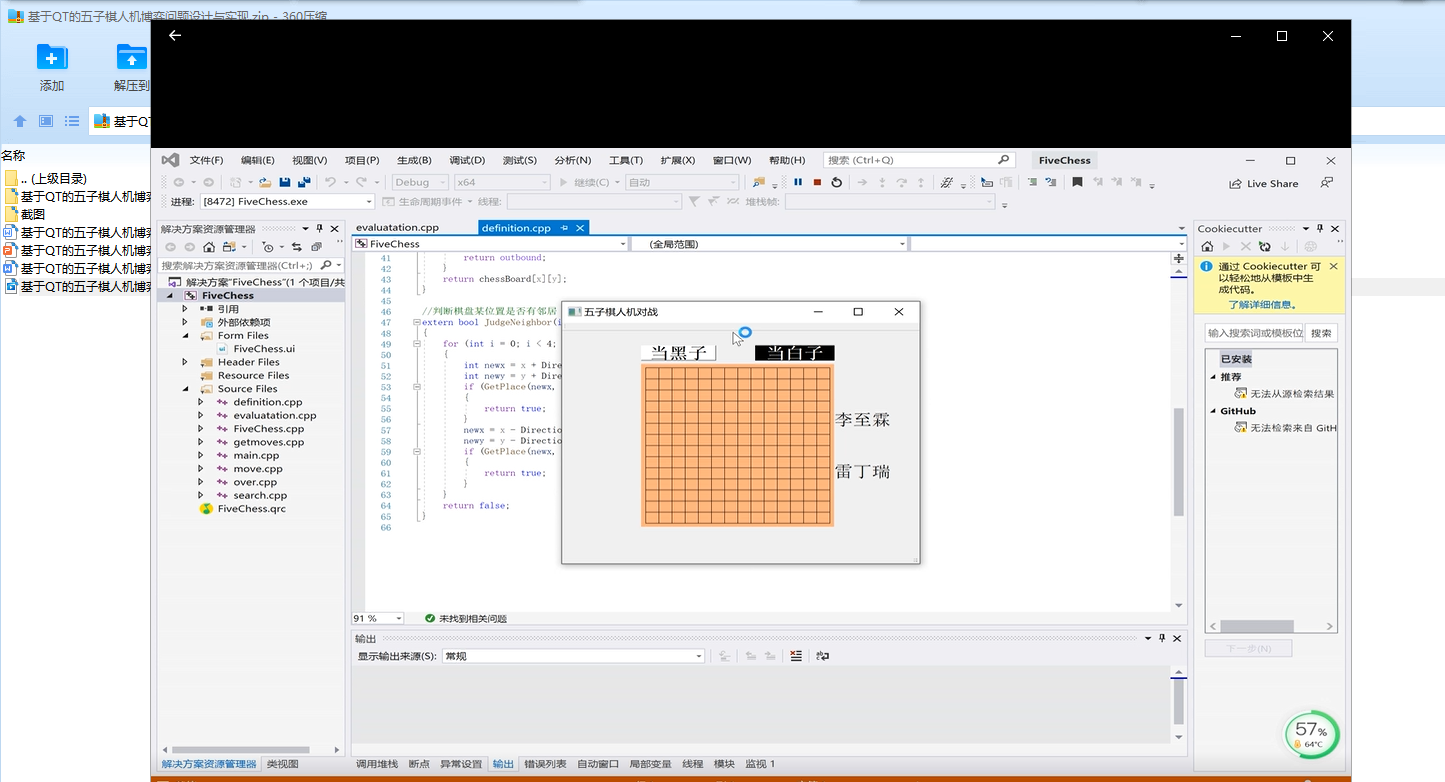Click the 当白子 button
The height and width of the screenshot is (782, 1445).
pos(795,353)
